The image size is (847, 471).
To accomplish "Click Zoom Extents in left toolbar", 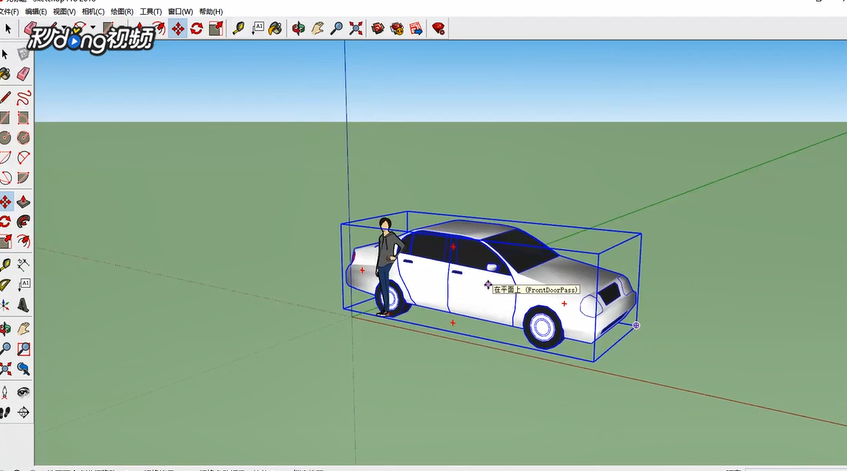I will [x=5, y=369].
